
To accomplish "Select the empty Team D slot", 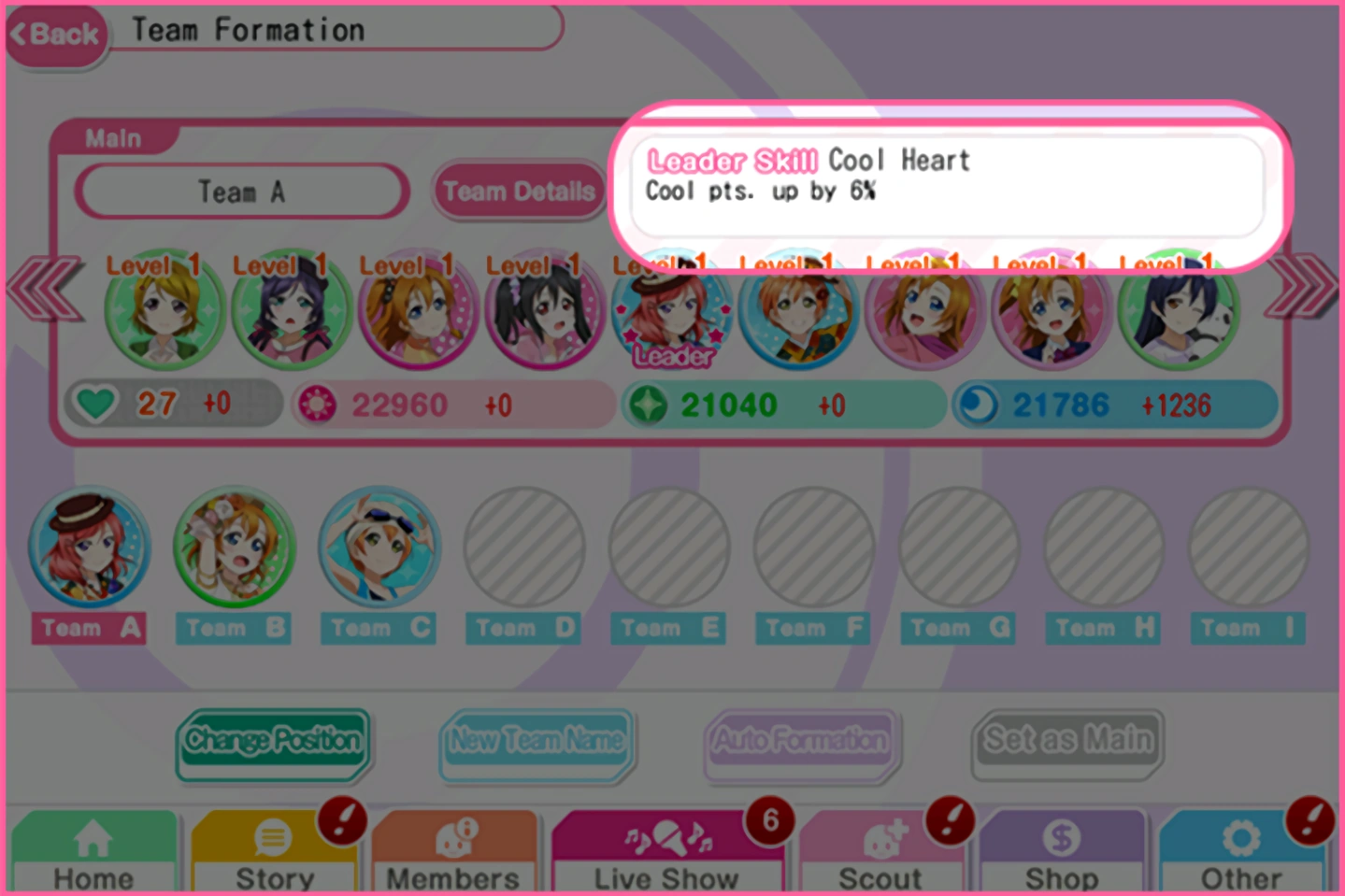I will [523, 565].
